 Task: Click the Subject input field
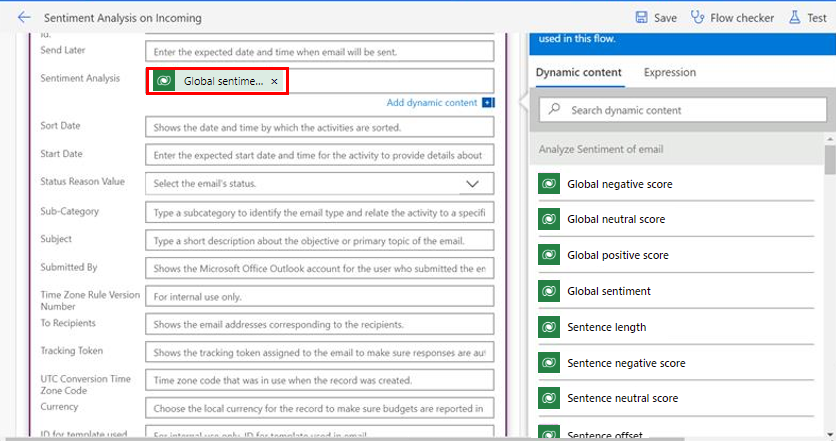point(319,240)
